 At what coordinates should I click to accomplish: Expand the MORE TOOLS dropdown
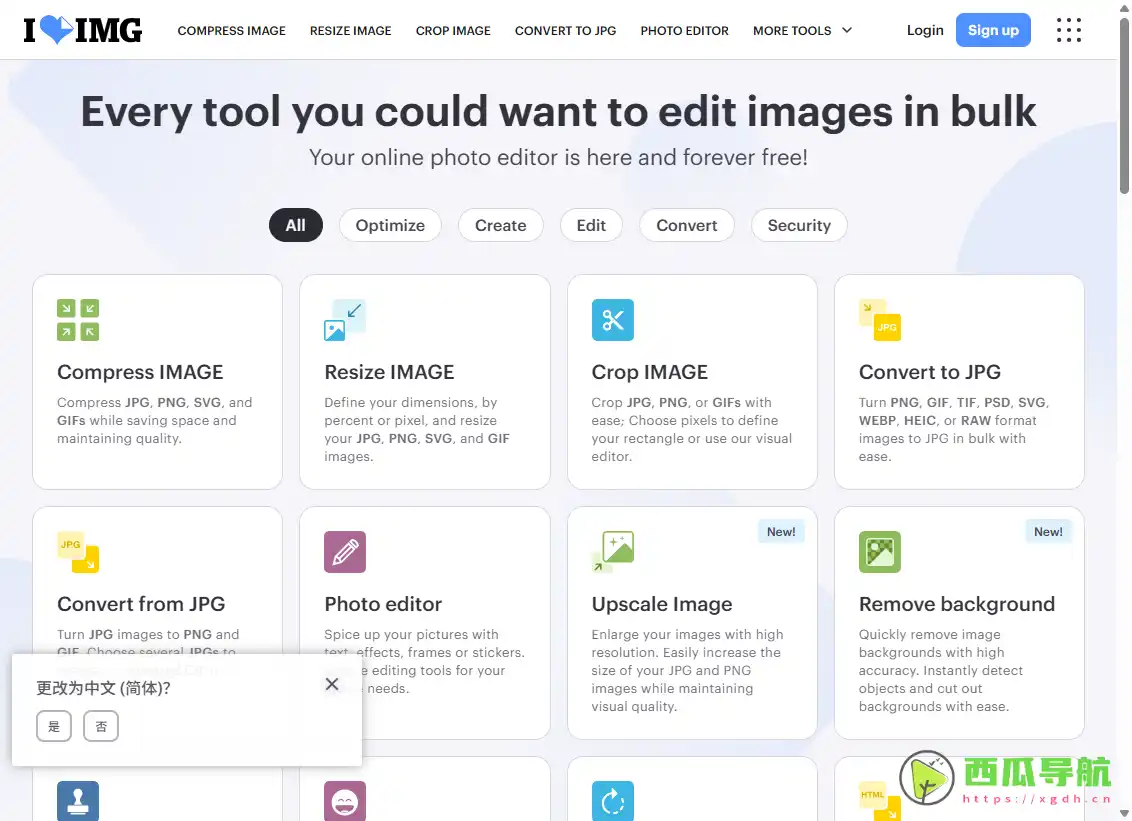coord(802,30)
